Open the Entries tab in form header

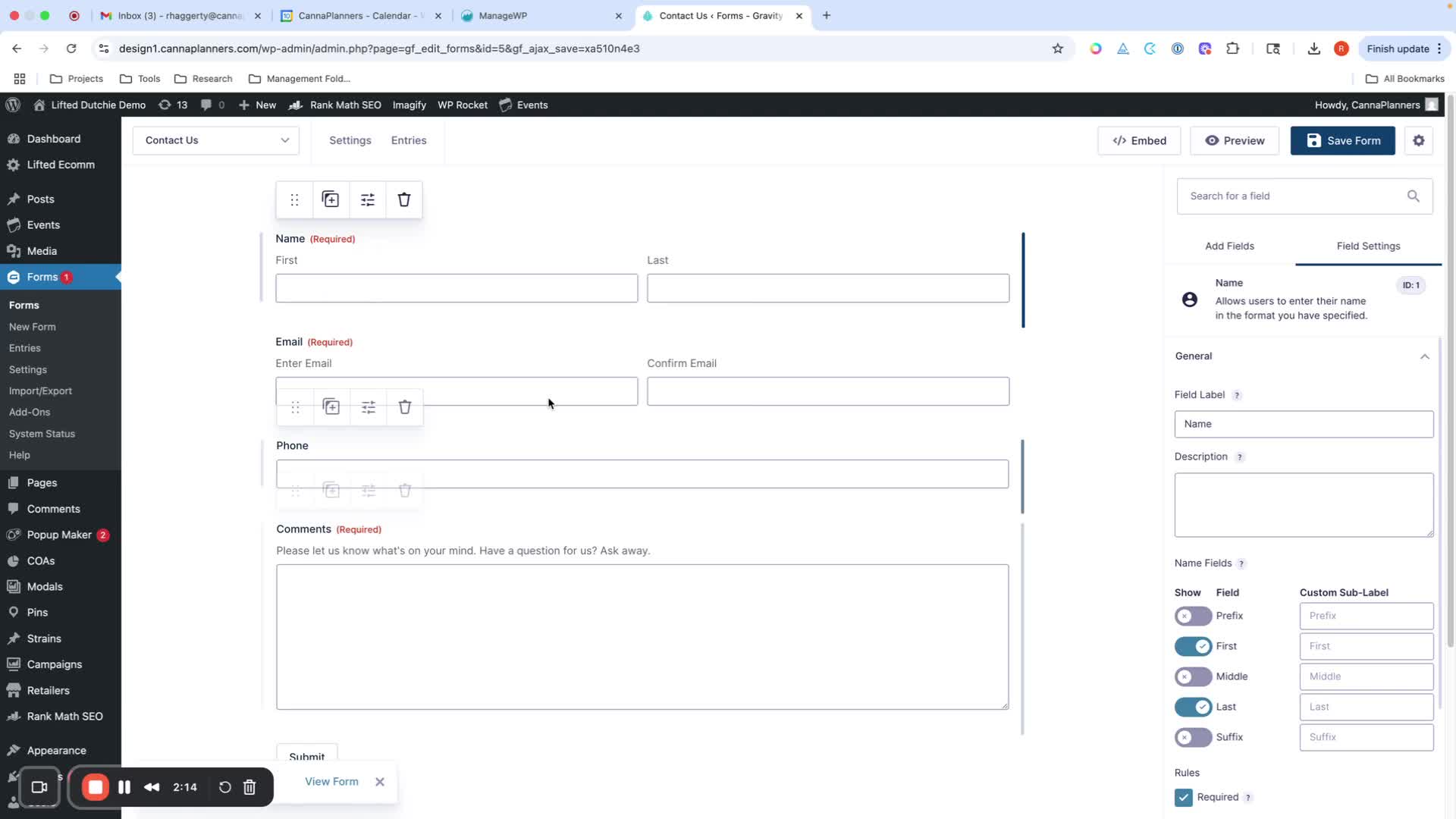pyautogui.click(x=409, y=140)
